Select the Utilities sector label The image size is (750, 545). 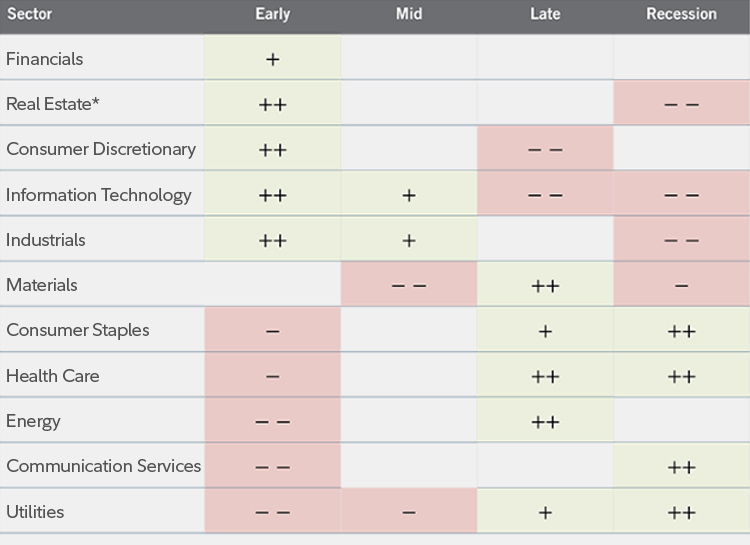pos(35,512)
